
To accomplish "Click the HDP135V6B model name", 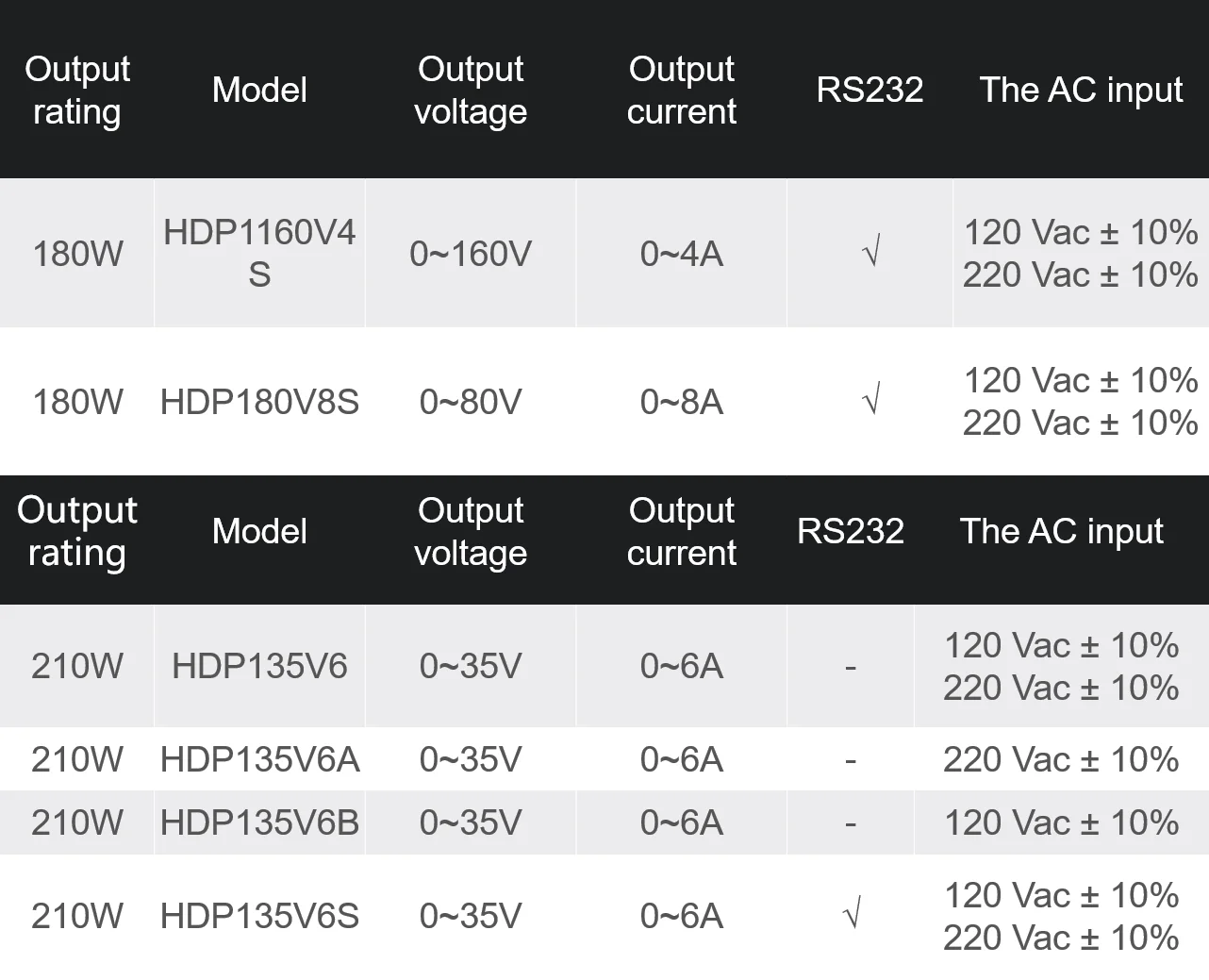I will point(259,822).
